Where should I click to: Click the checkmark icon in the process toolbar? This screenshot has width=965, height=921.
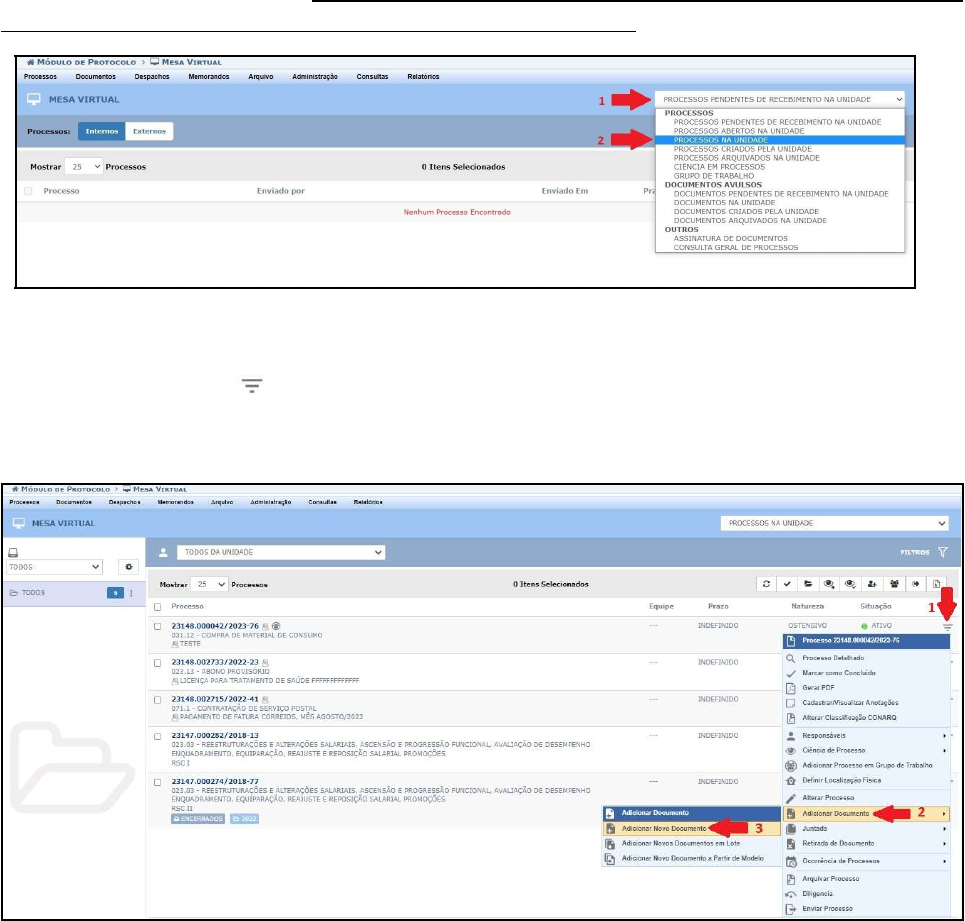(x=788, y=583)
